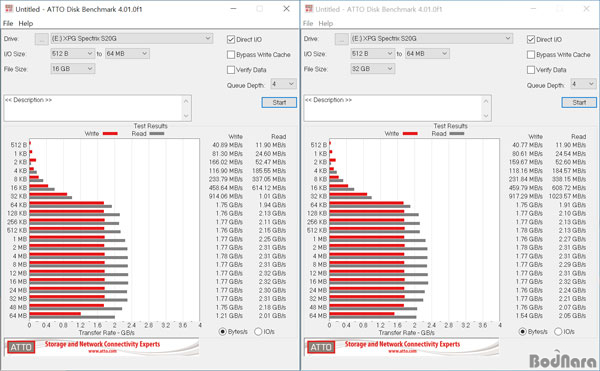The width and height of the screenshot is (600, 371).
Task: Check Verify Data in left window
Action: [231, 70]
